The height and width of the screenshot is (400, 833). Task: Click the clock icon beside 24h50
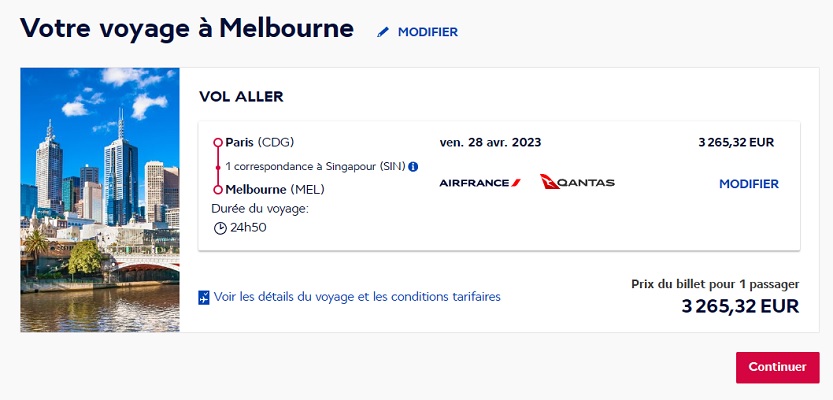tap(220, 227)
